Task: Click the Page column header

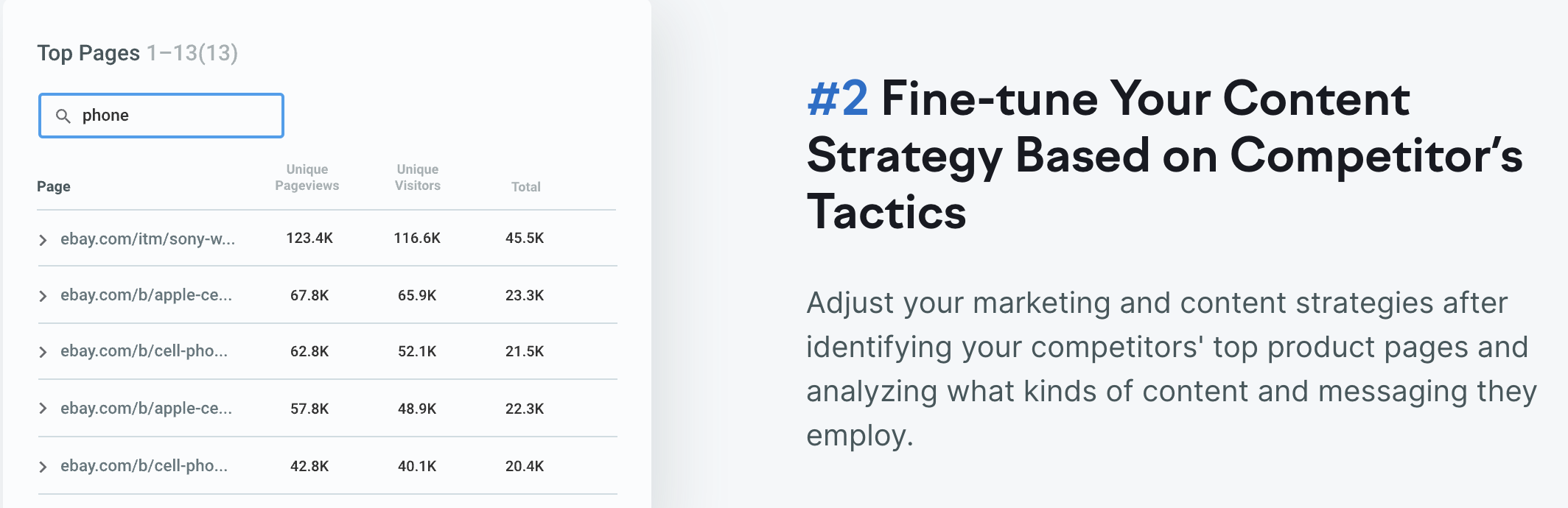Action: click(54, 186)
